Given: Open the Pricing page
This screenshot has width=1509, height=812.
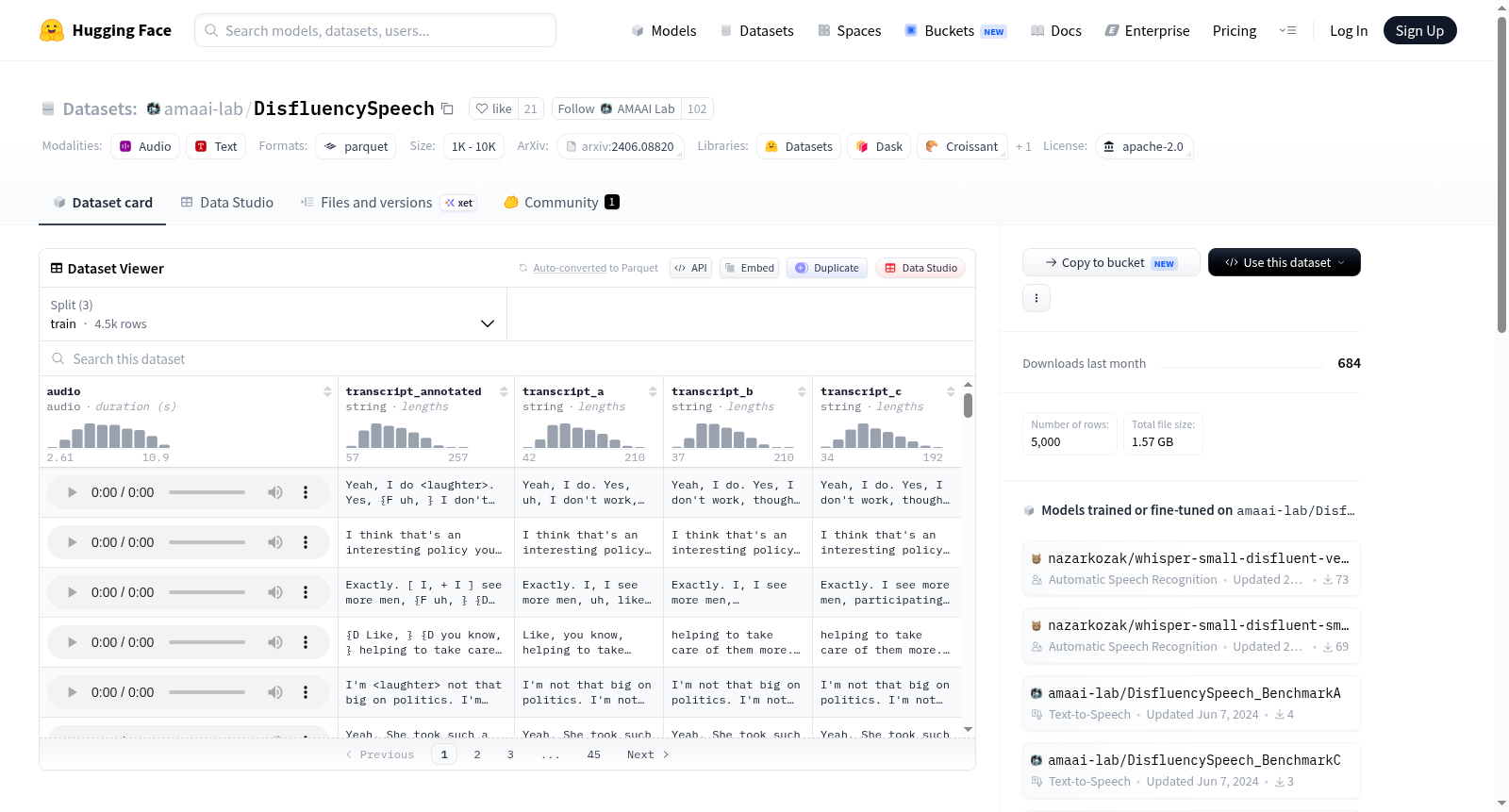Looking at the screenshot, I should (x=1234, y=30).
